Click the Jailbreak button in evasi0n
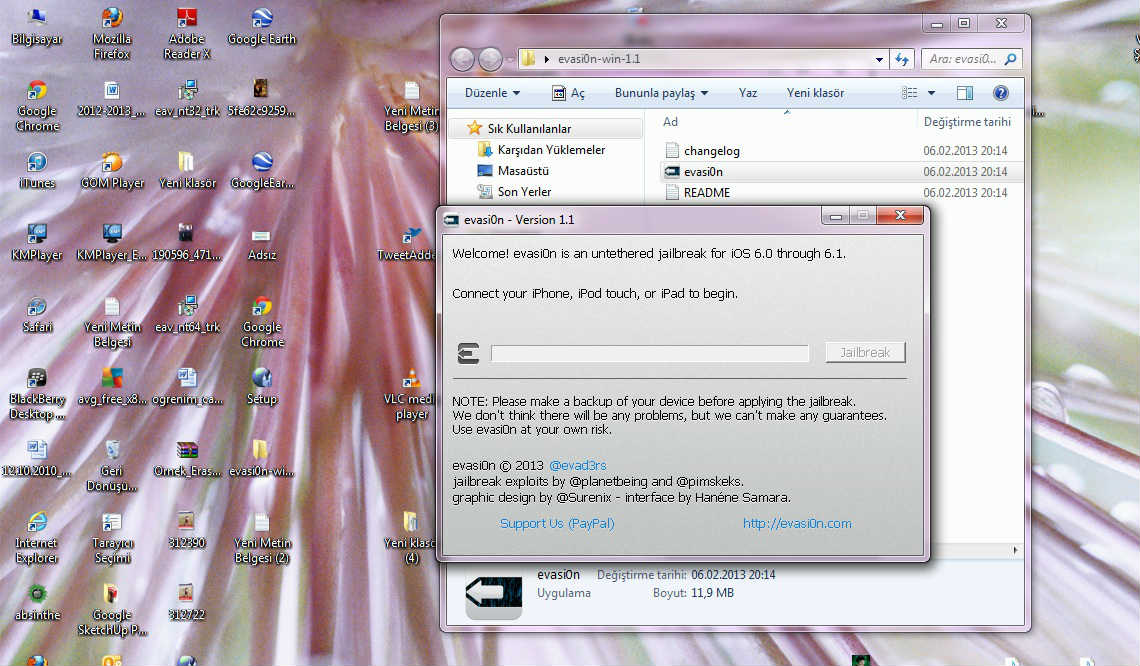 [865, 353]
